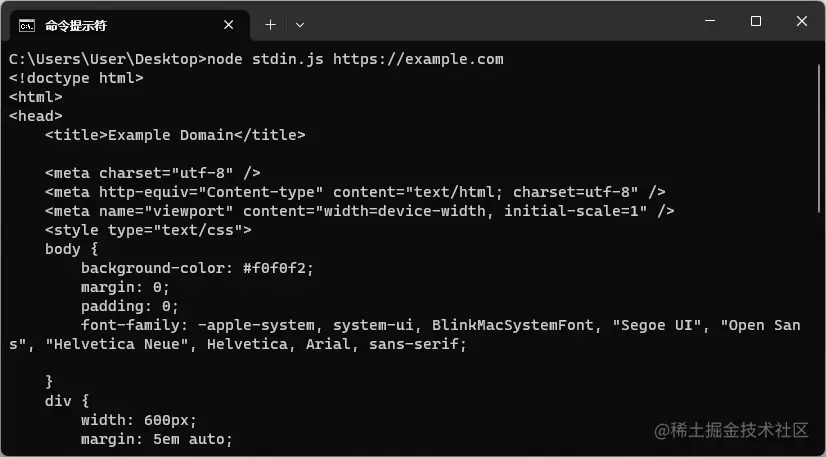Select the 命令提示符 tab label

[x=76, y=24]
